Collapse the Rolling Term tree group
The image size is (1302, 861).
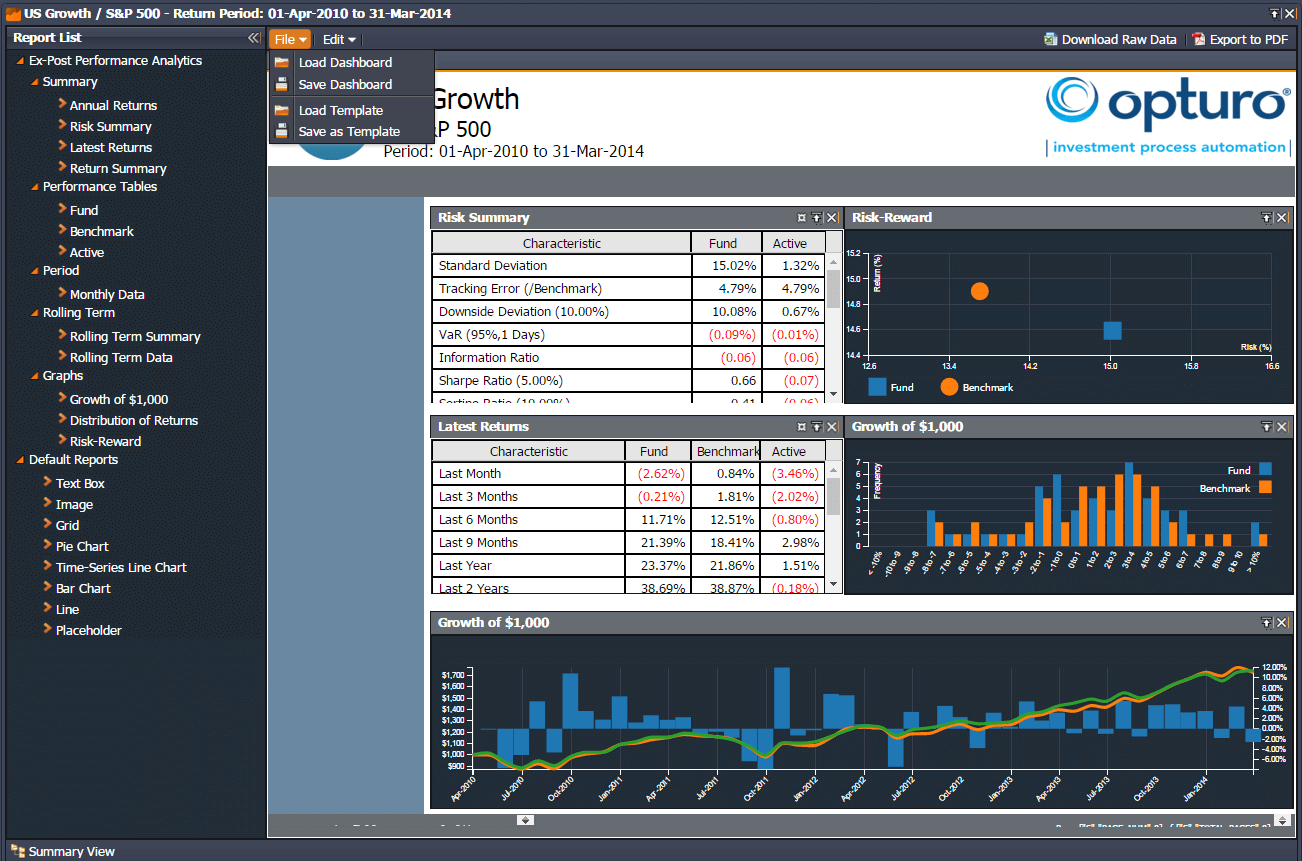[34, 314]
